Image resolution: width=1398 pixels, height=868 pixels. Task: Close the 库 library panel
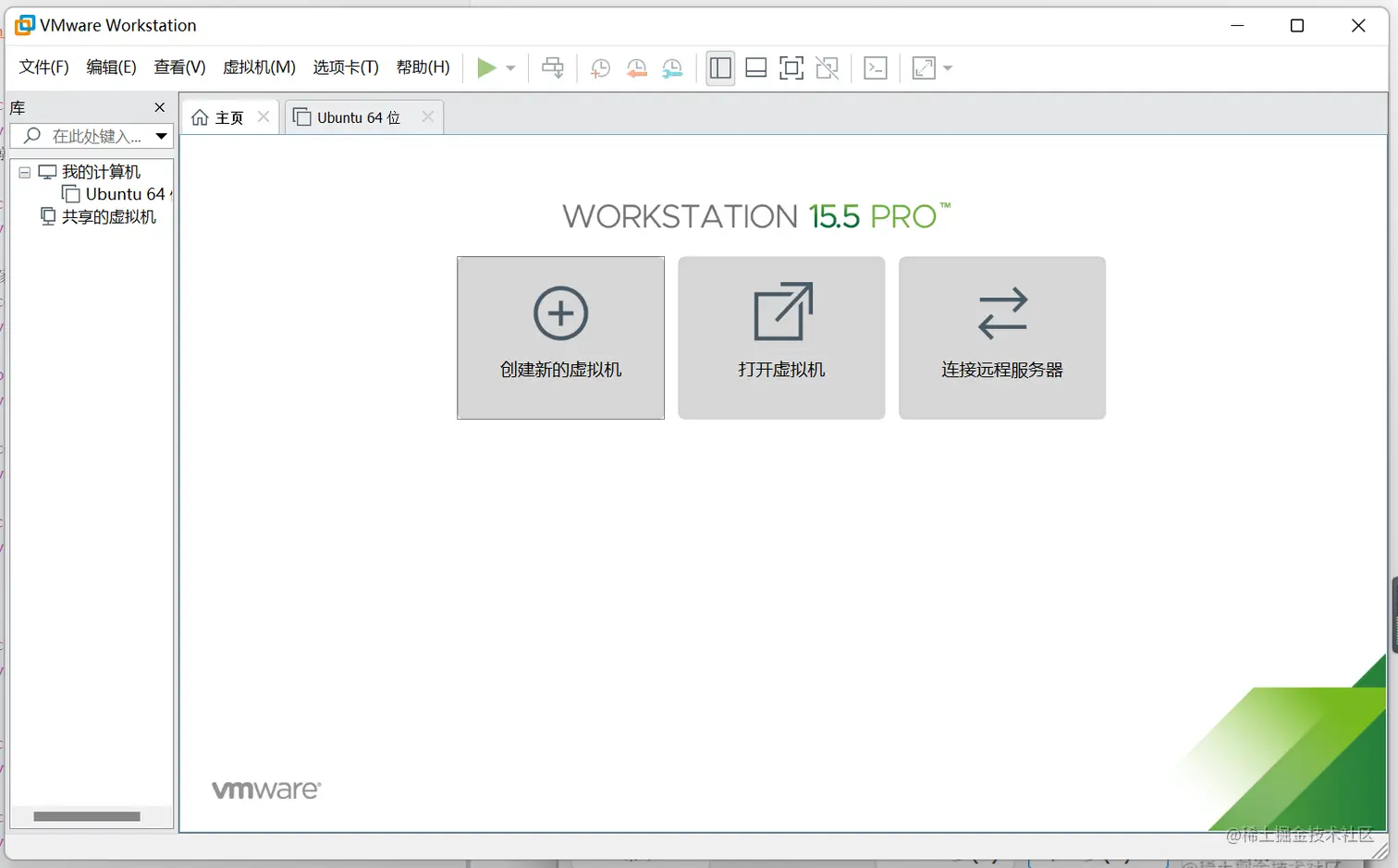[x=159, y=107]
